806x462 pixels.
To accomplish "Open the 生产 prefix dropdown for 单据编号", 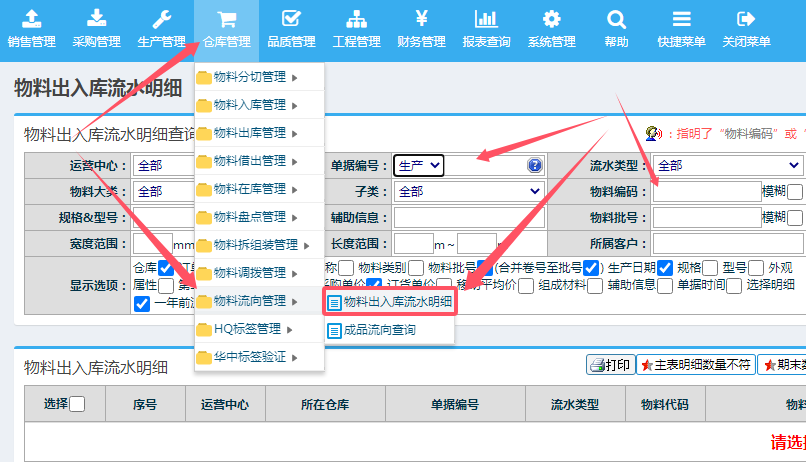I will point(419,166).
